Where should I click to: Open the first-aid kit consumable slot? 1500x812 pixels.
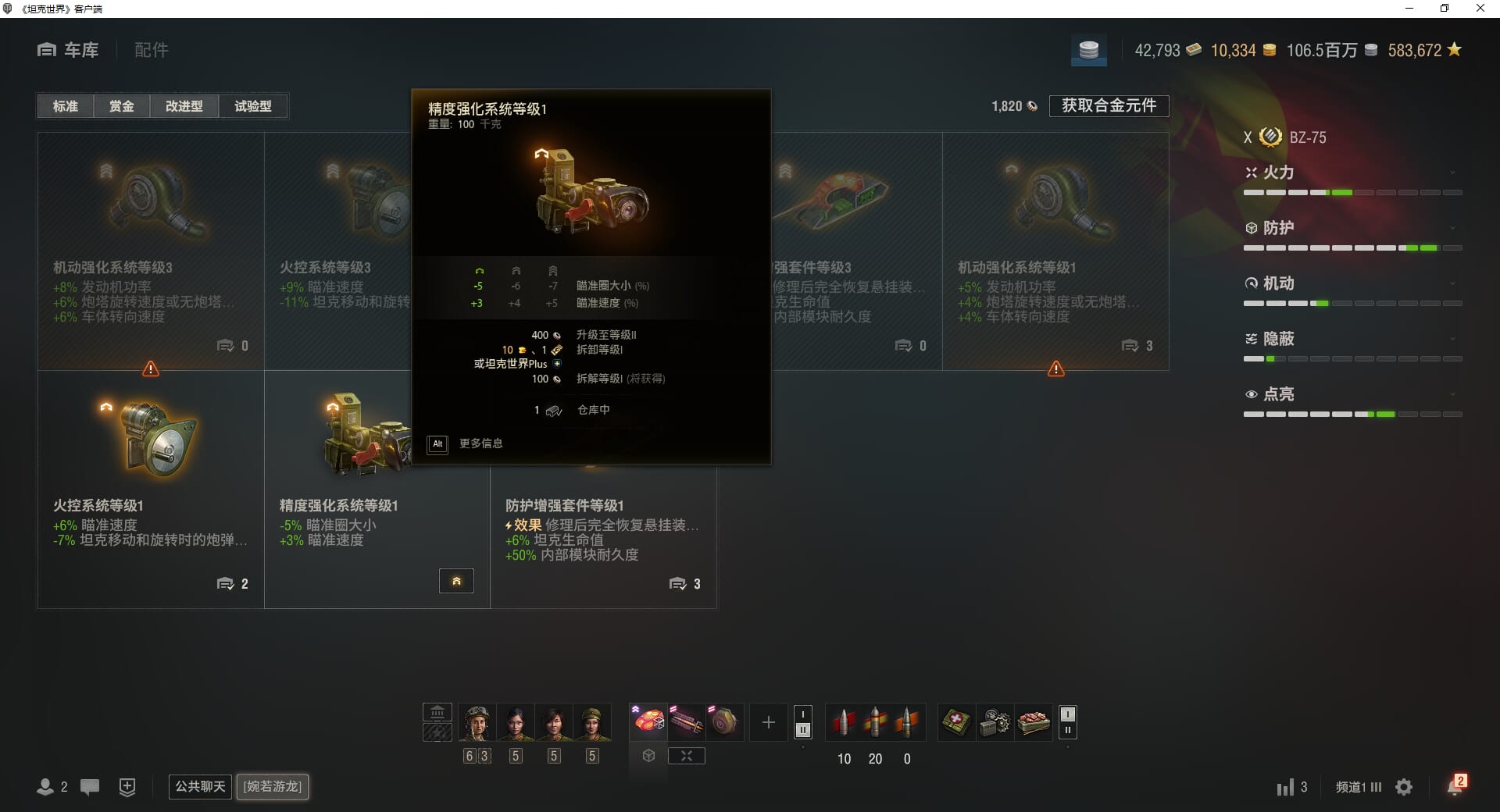[956, 722]
